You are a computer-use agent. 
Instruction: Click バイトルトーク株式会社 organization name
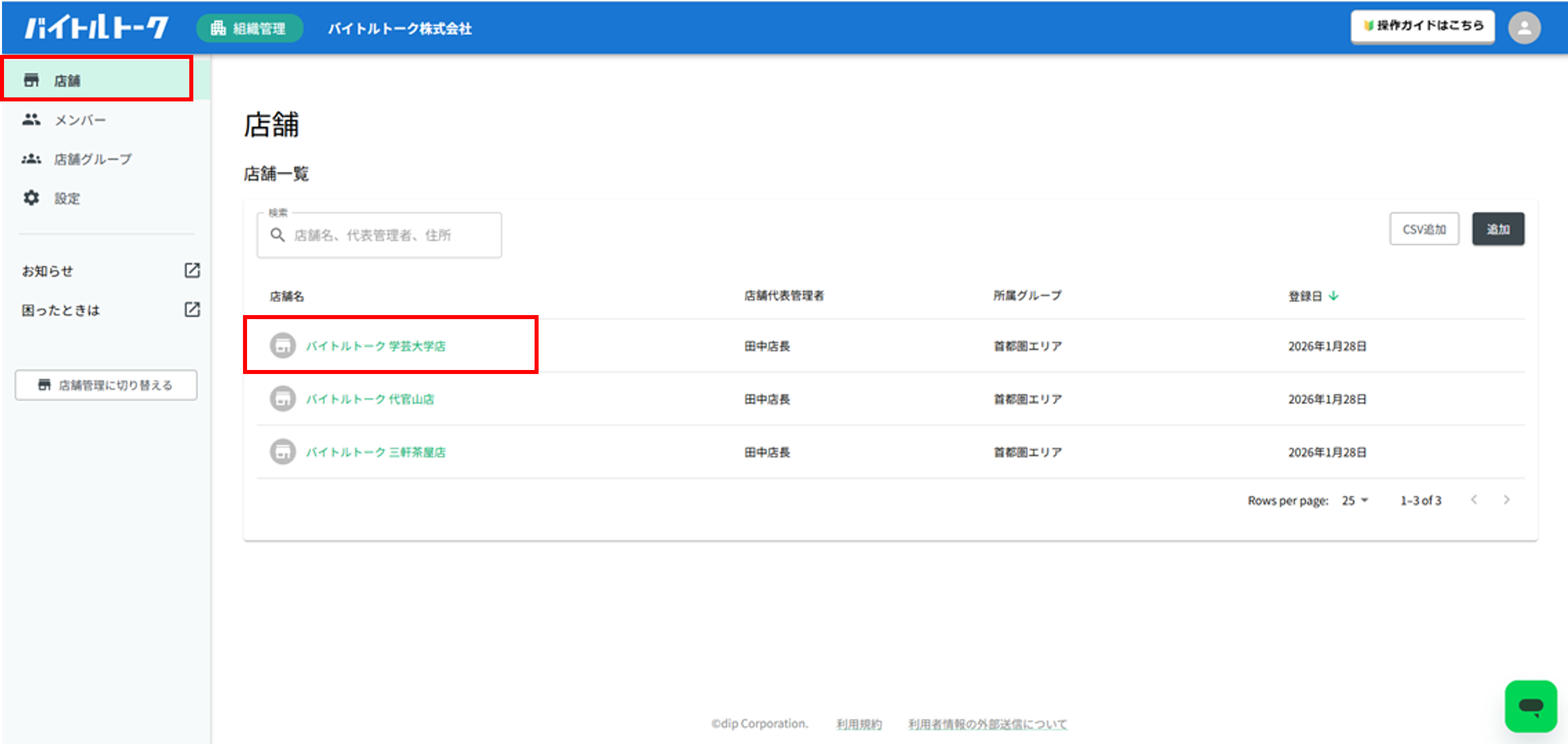400,28
